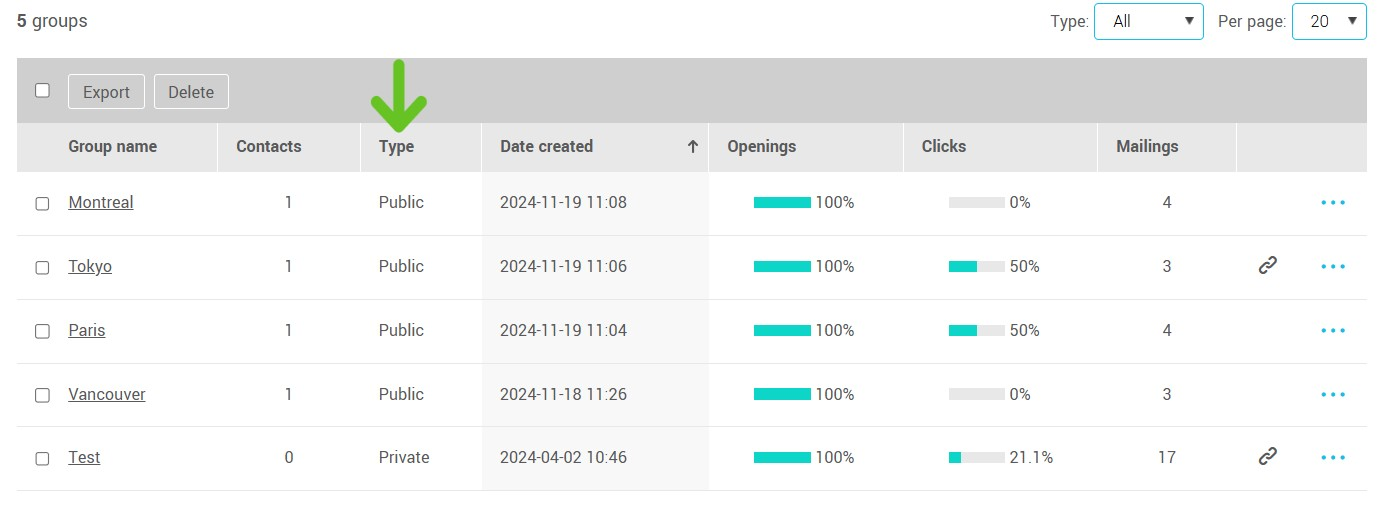Open the three-dot menu for Test

coord(1333,458)
